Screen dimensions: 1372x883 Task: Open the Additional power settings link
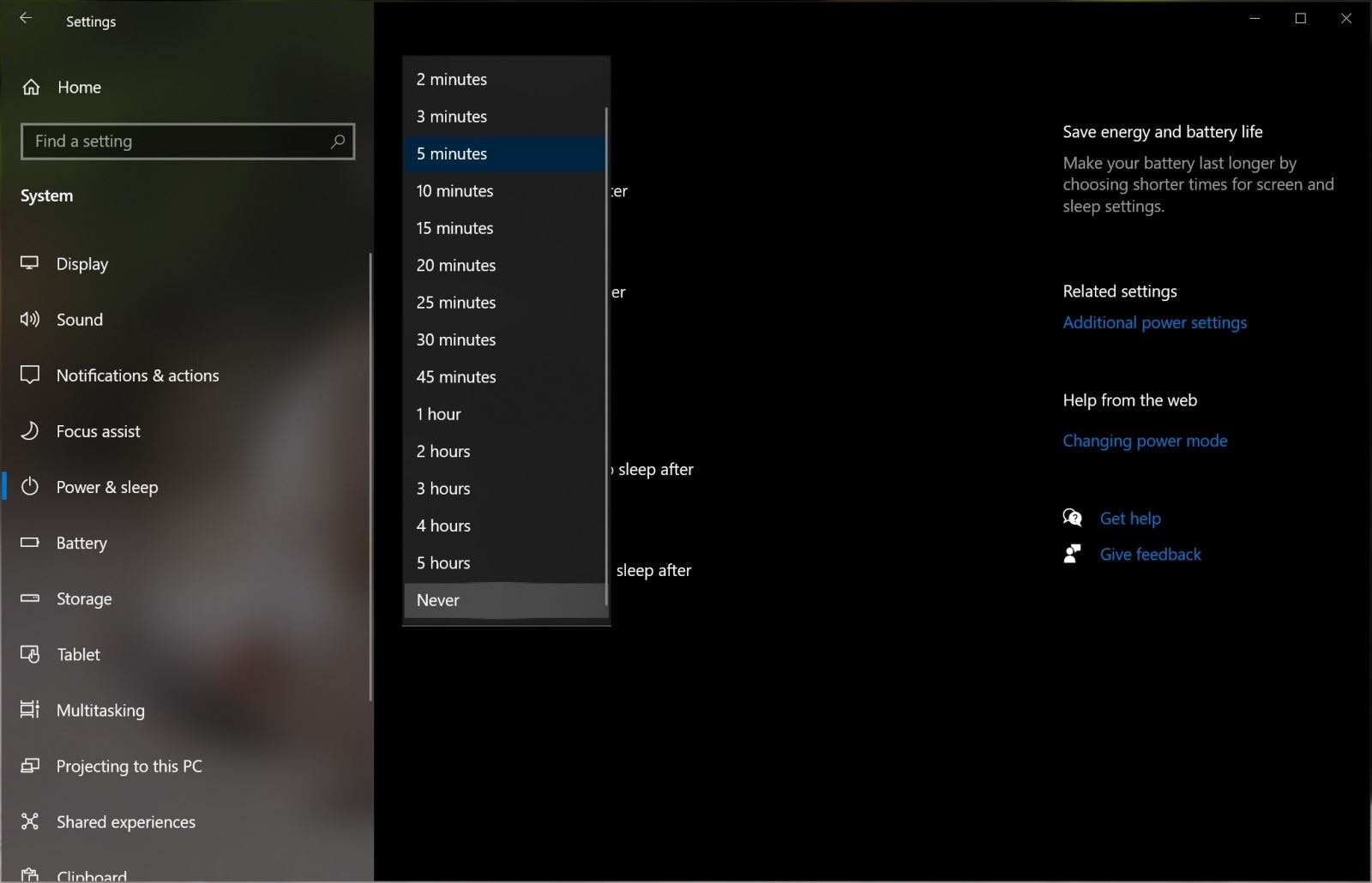coord(1154,322)
